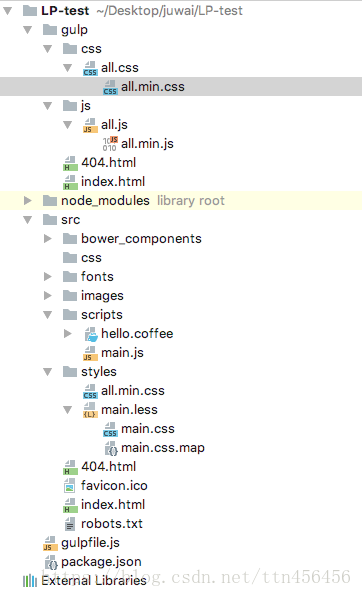Select the 'images' folder name
362x597 pixels.
click(102, 296)
